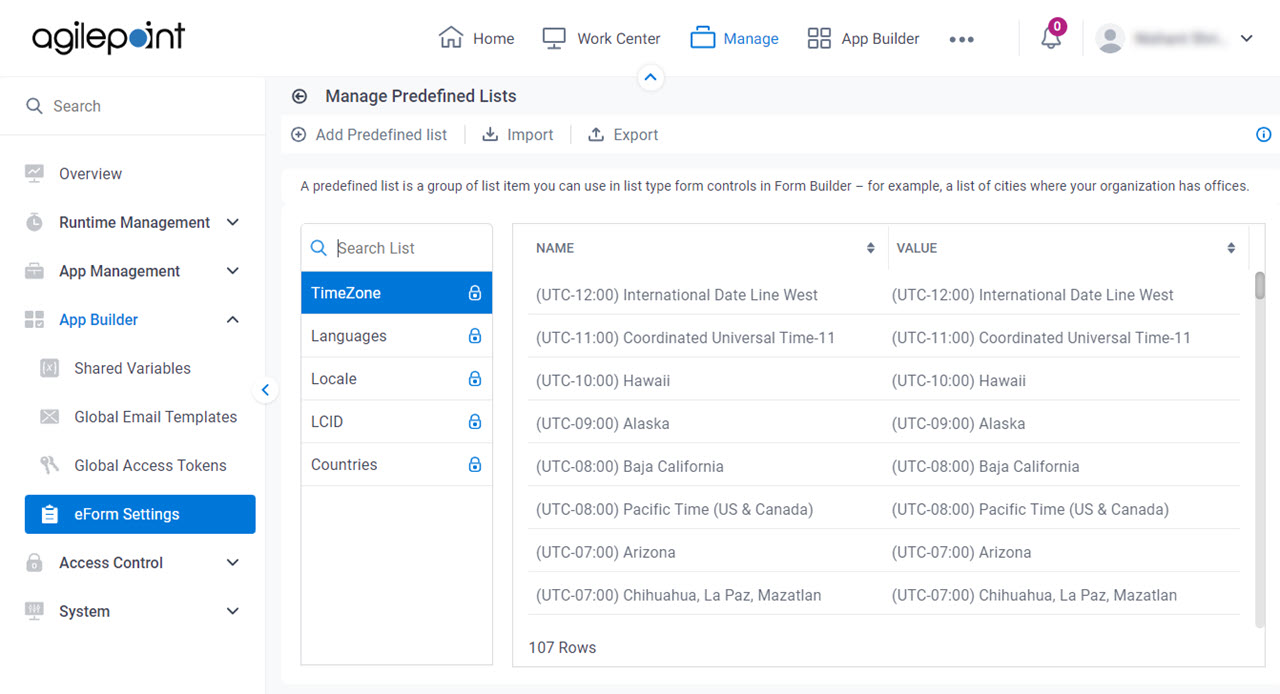Click the AgilePoint logo
Viewport: 1280px width, 694px height.
[108, 38]
